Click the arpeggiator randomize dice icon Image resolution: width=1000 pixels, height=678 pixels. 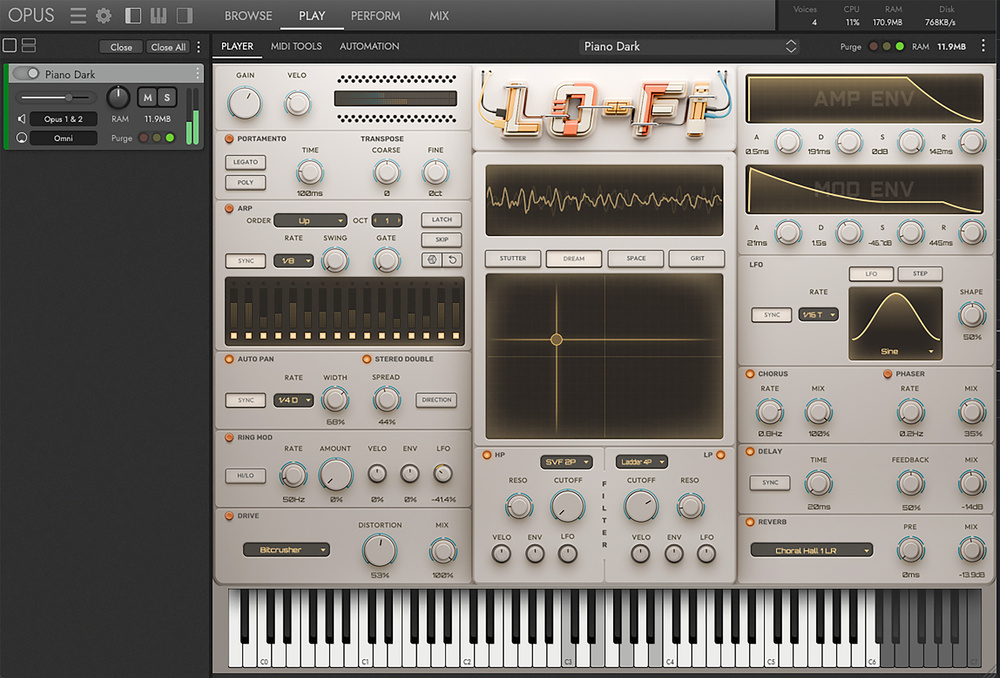432,260
